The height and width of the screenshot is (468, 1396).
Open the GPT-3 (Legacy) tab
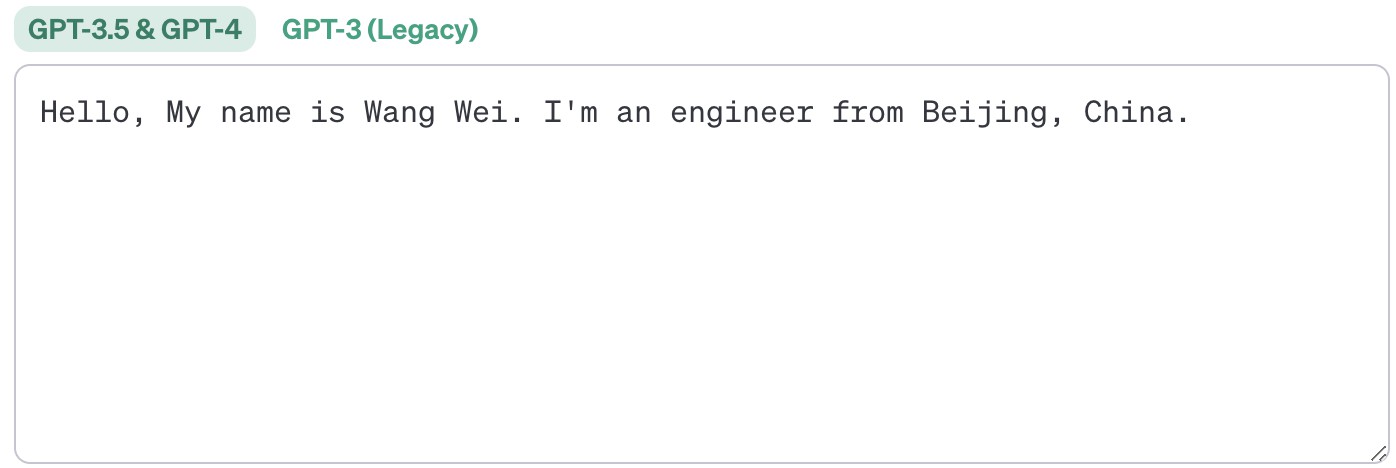(380, 30)
